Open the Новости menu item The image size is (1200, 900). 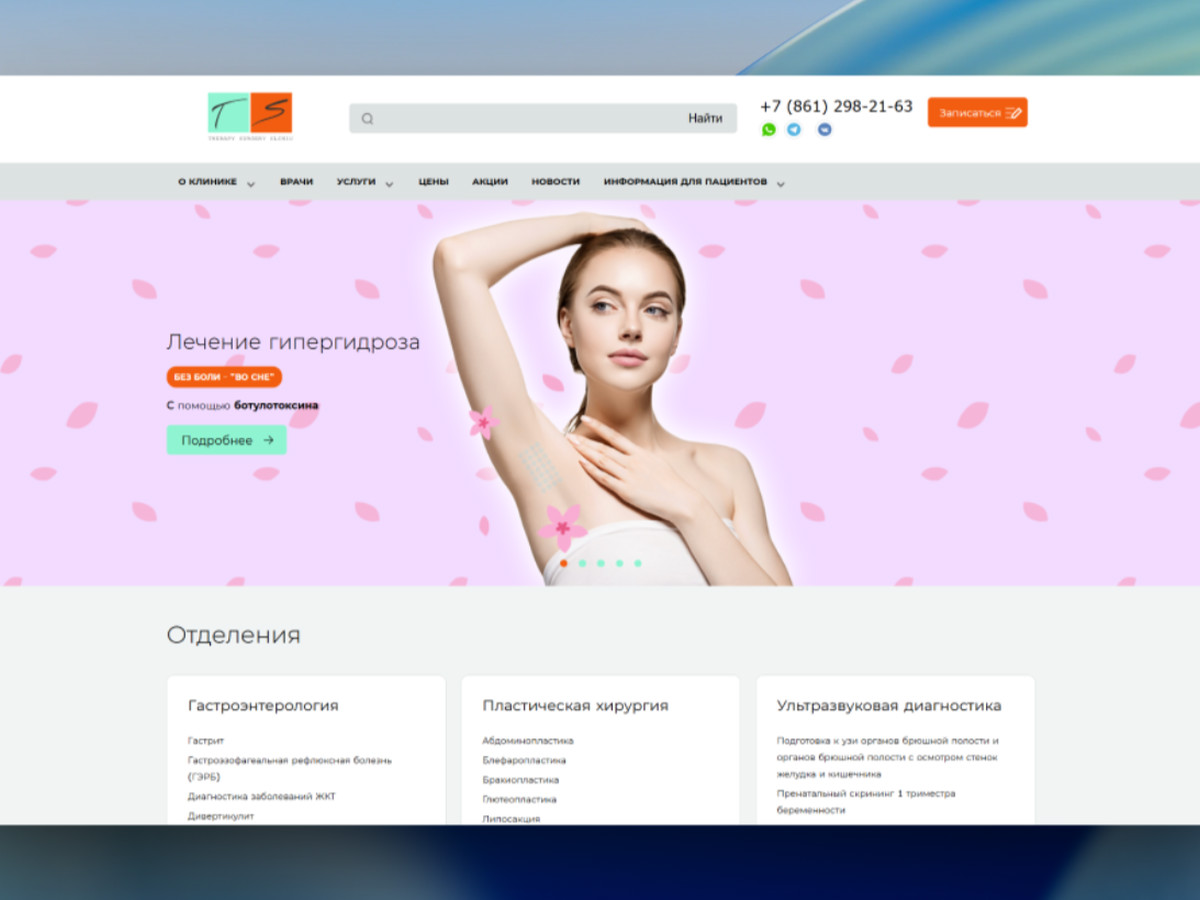(555, 182)
